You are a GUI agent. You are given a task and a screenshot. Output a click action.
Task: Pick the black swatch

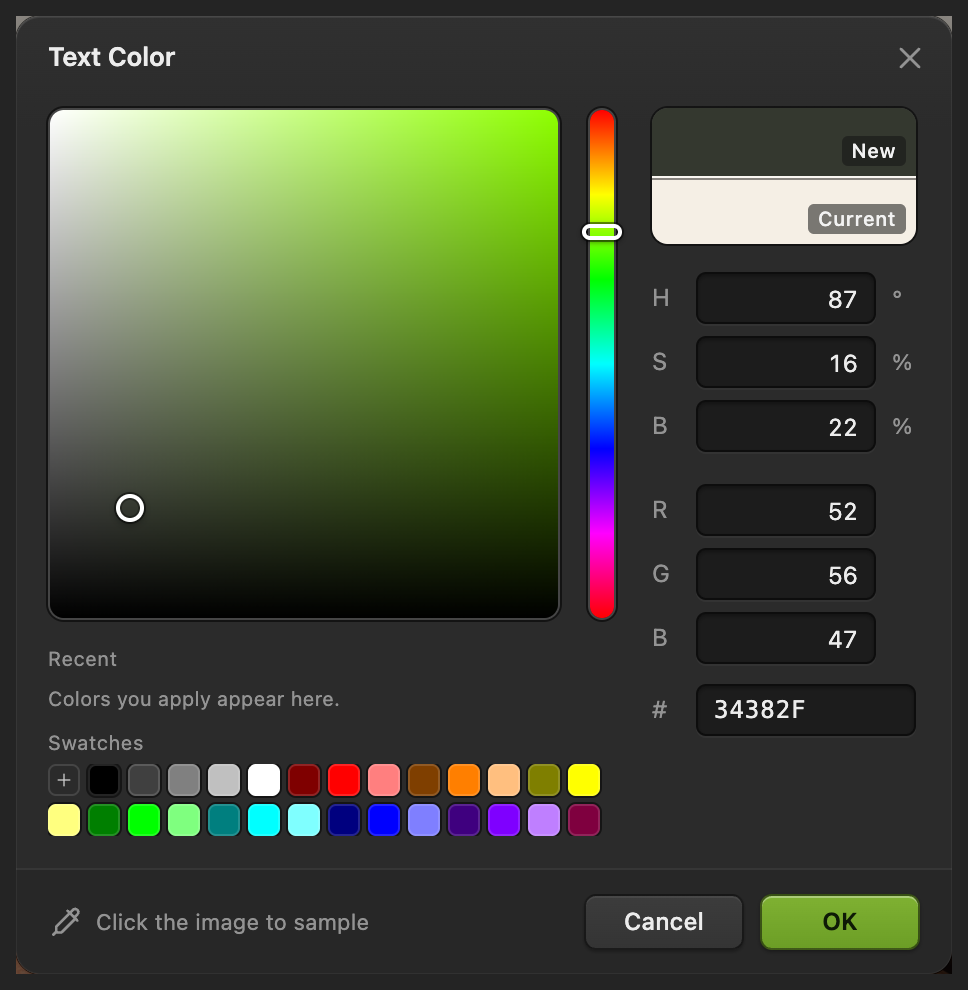104,780
